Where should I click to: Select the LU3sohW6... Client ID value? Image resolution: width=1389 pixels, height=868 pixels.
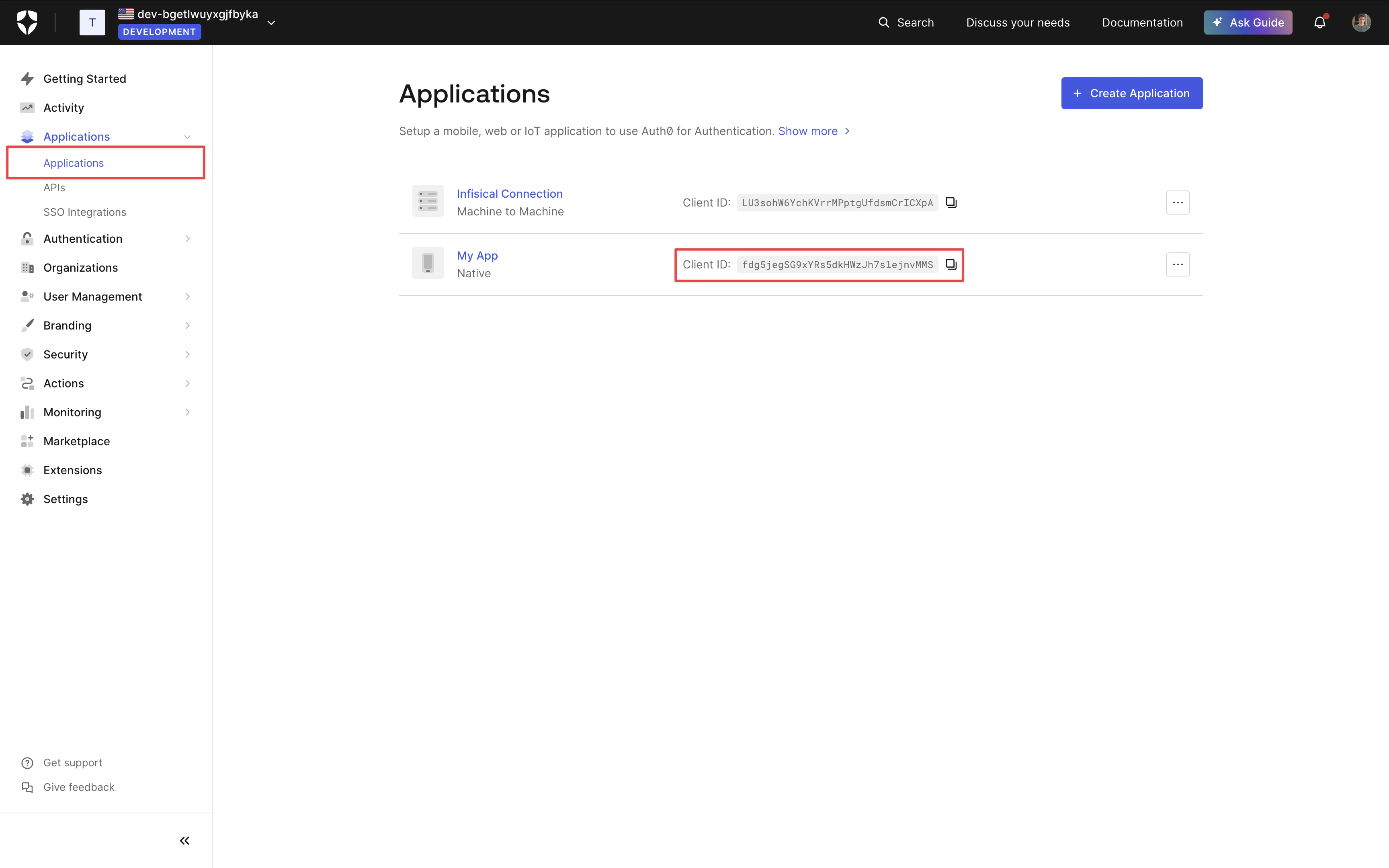click(x=838, y=203)
